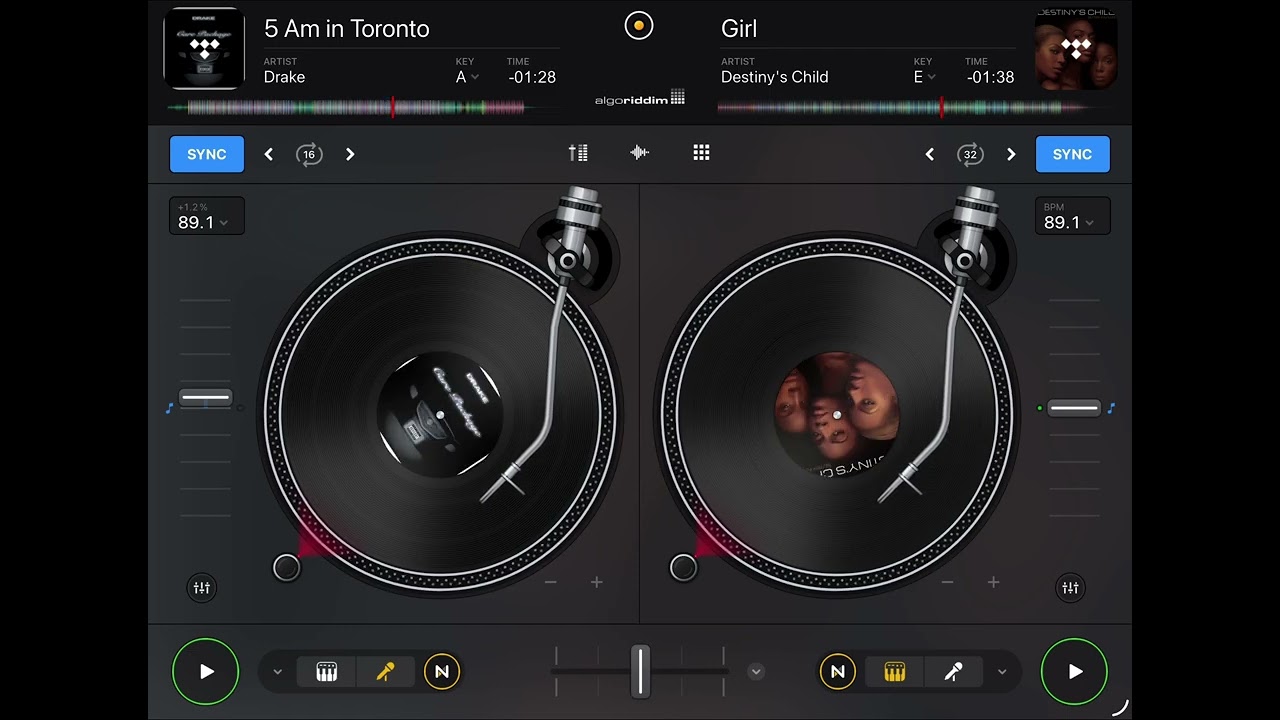Toggle right deck Neural Mix N button
The height and width of the screenshot is (720, 1280).
coord(838,672)
